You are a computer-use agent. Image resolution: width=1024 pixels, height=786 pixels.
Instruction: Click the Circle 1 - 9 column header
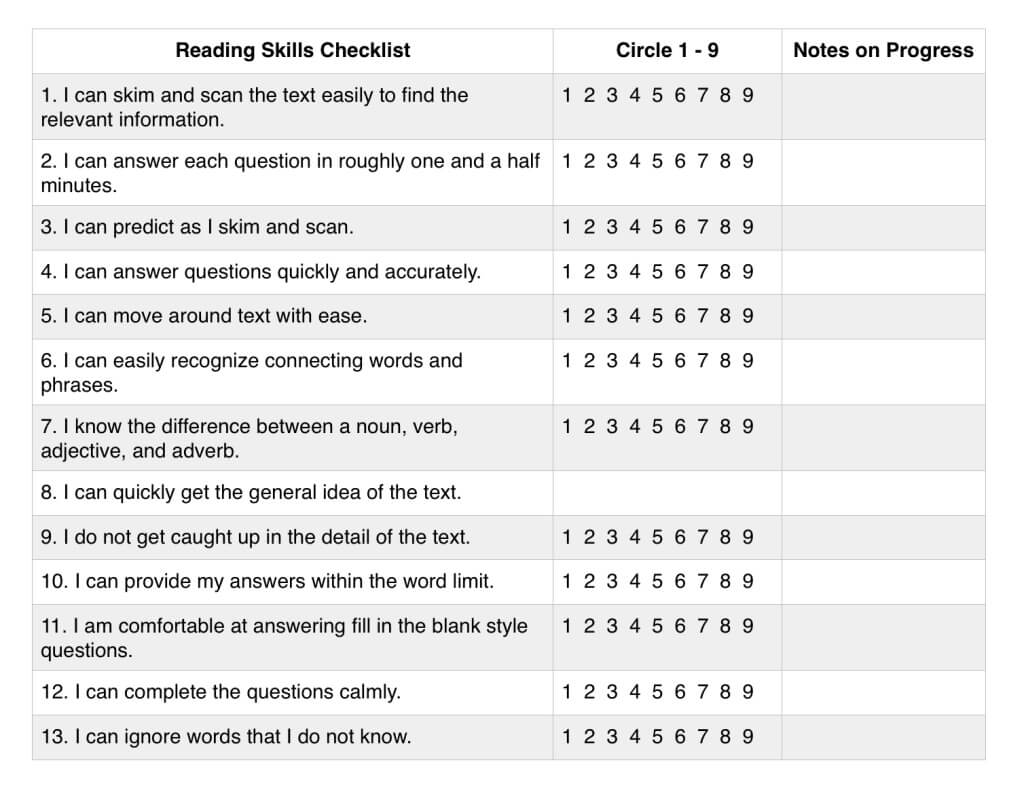(x=667, y=50)
